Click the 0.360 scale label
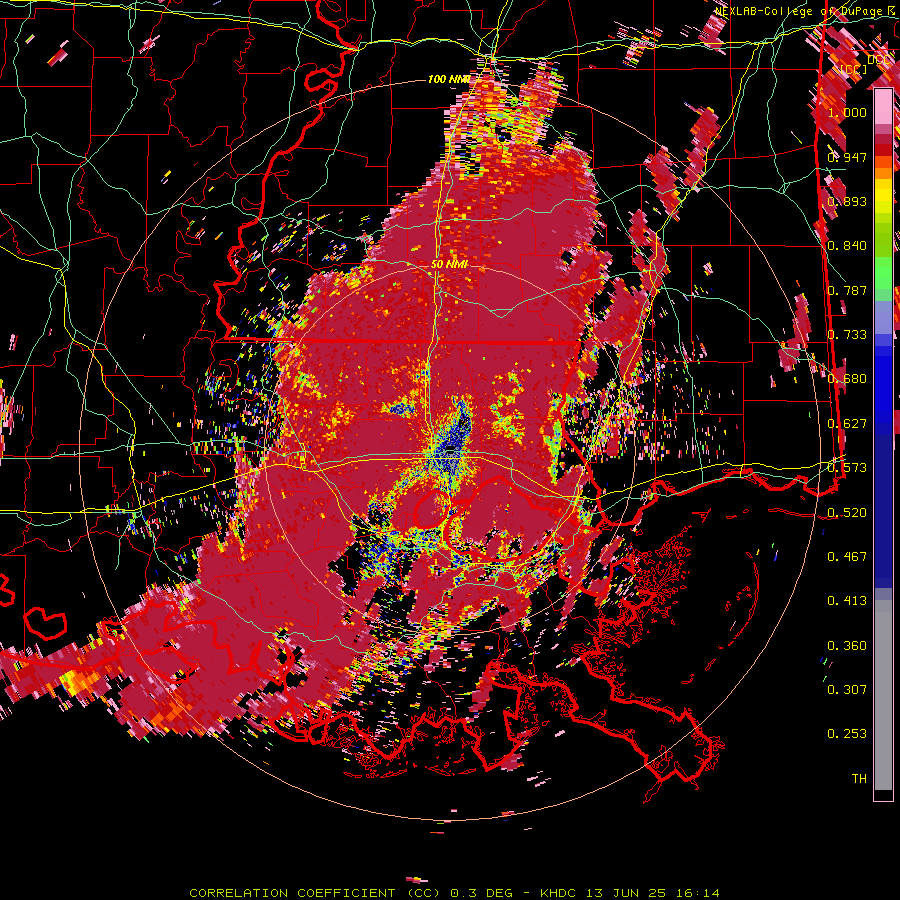 coord(847,646)
